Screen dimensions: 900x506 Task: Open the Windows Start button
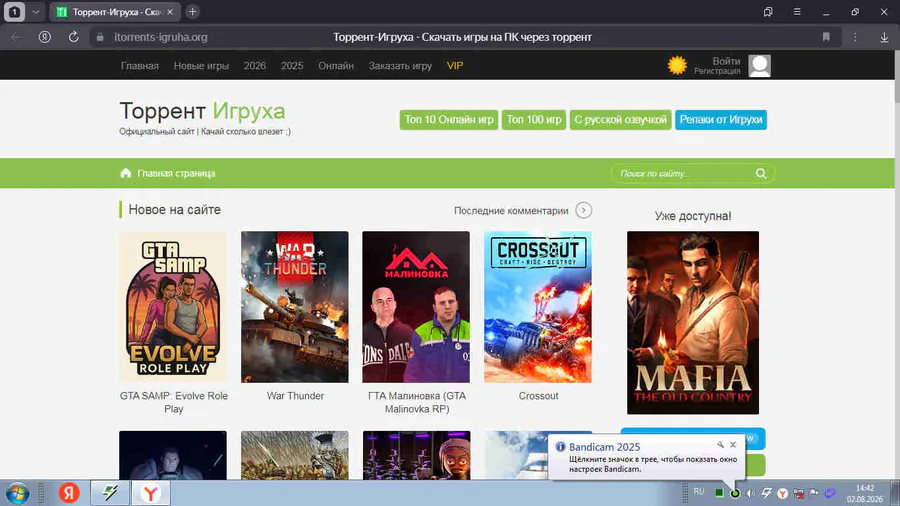(x=17, y=493)
